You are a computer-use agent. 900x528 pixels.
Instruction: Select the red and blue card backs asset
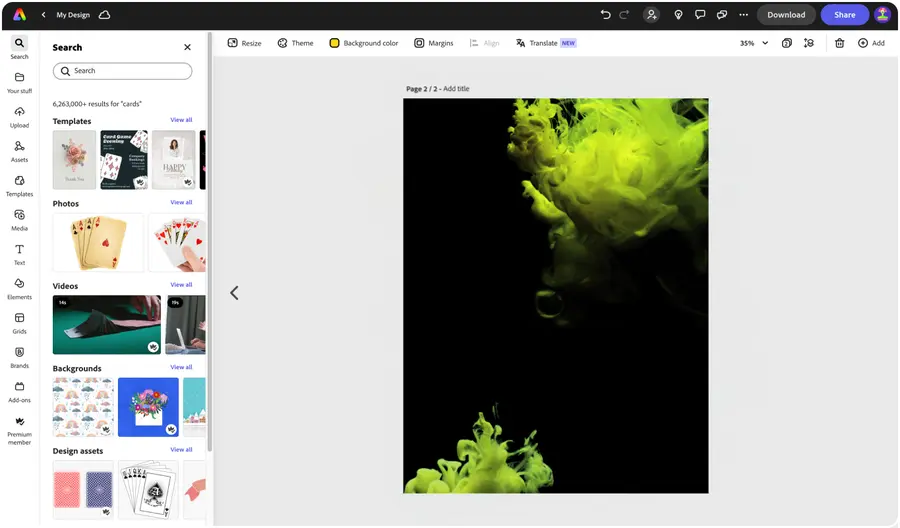[x=83, y=490]
